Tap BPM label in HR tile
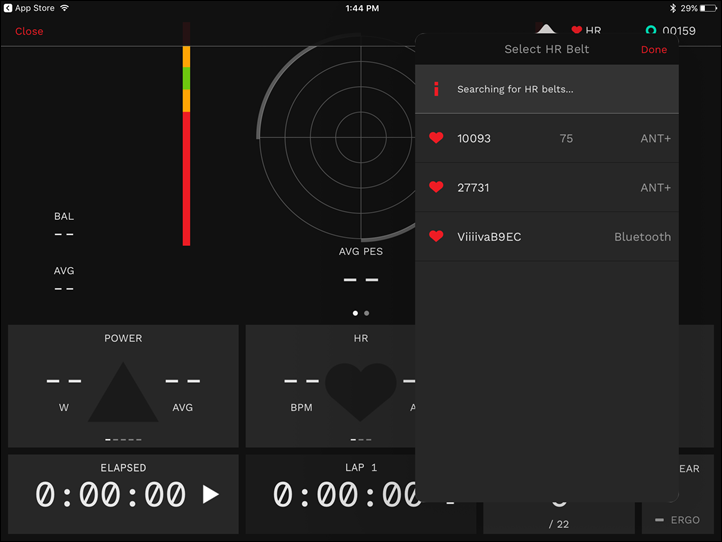The height and width of the screenshot is (542, 722). (x=301, y=408)
